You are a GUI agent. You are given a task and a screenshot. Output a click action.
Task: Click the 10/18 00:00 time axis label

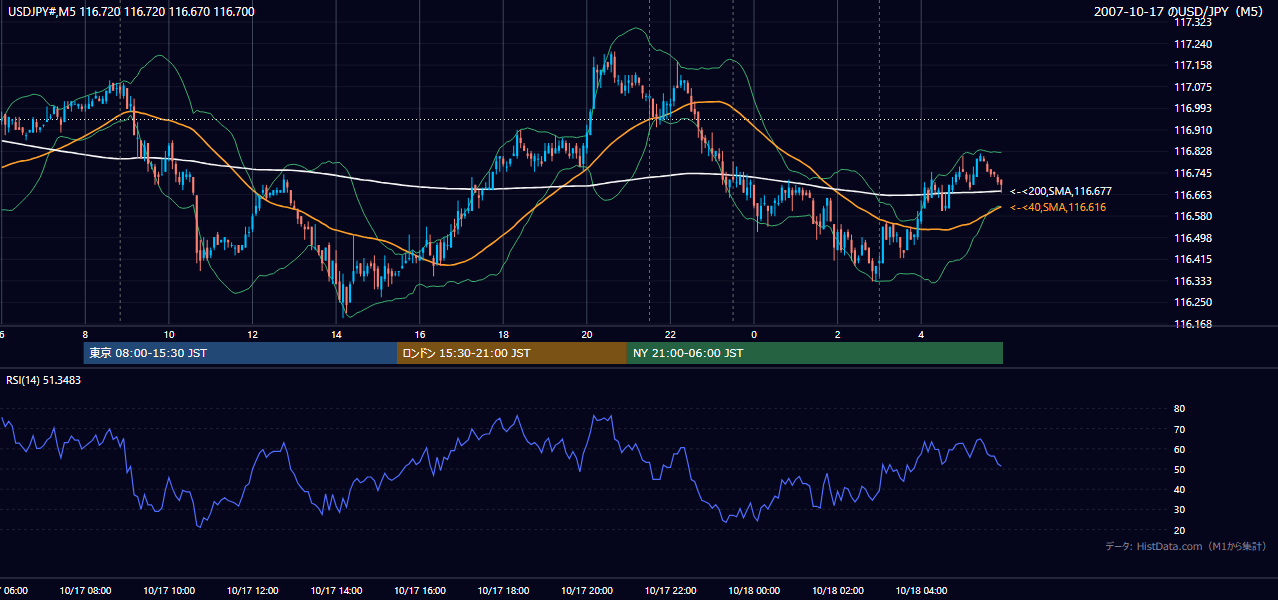(x=753, y=591)
